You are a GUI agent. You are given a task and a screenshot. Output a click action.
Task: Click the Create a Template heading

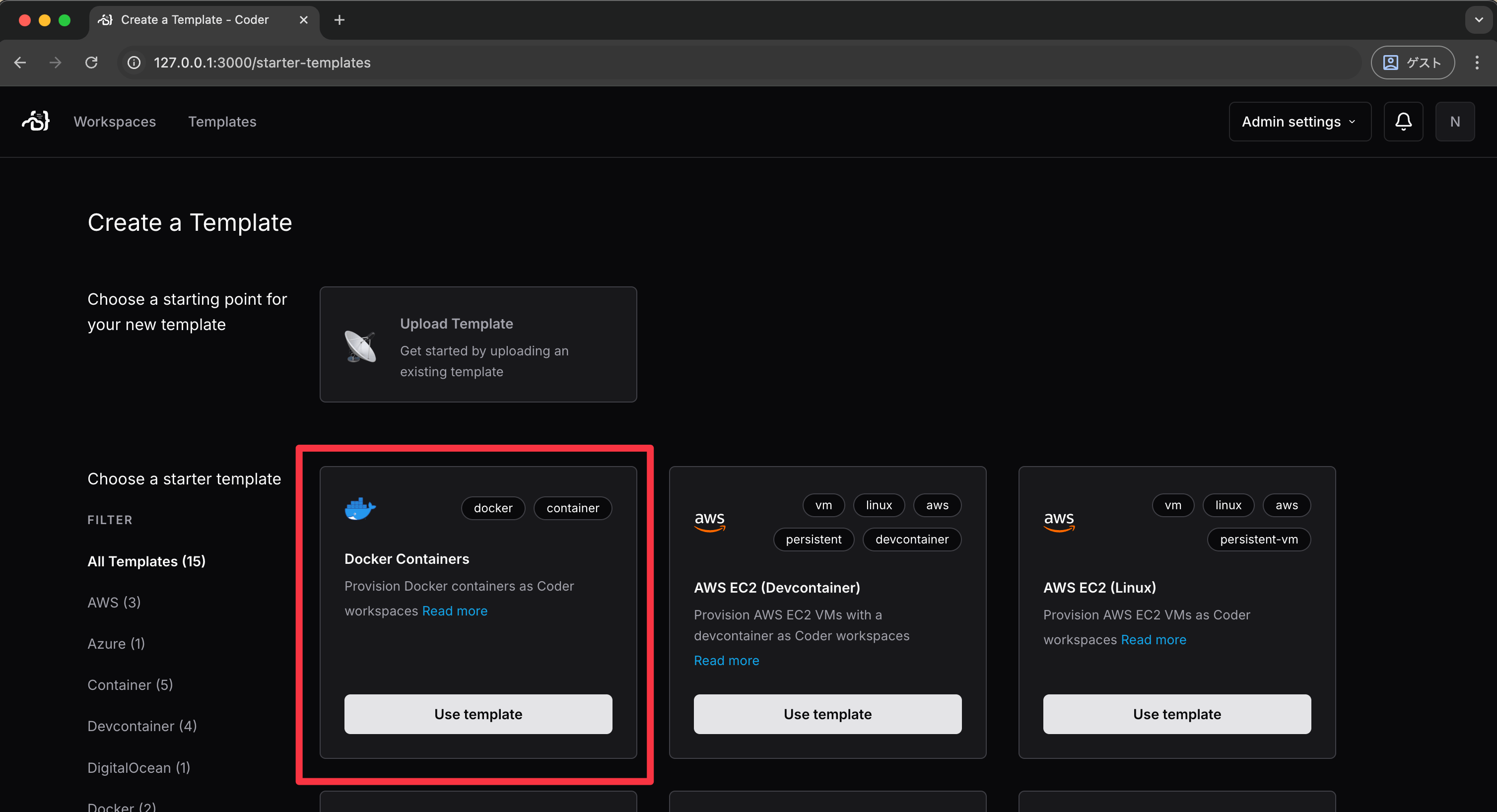coord(190,222)
